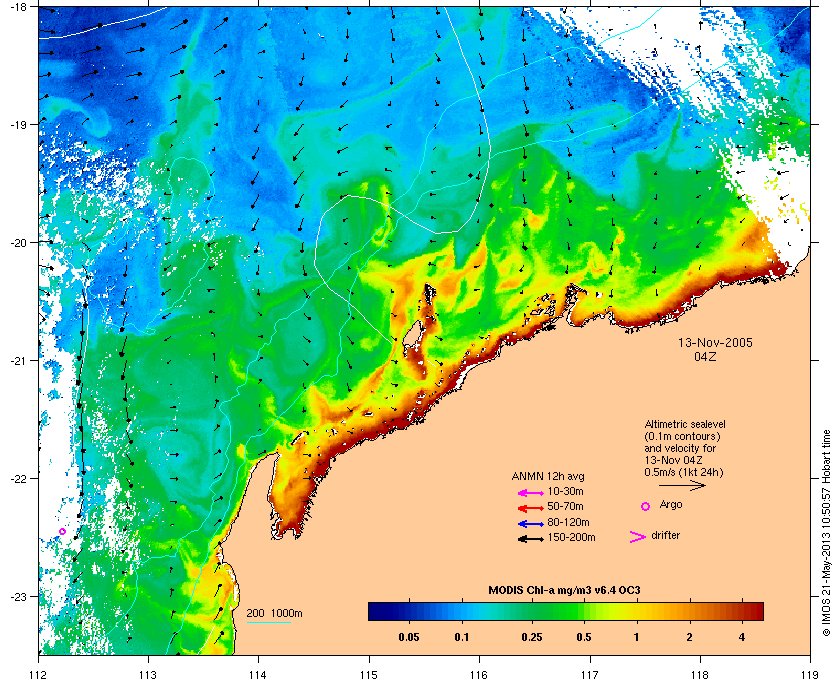Click the 0.5m/s velocity scale arrow
The image size is (840, 680).
pyautogui.click(x=682, y=485)
